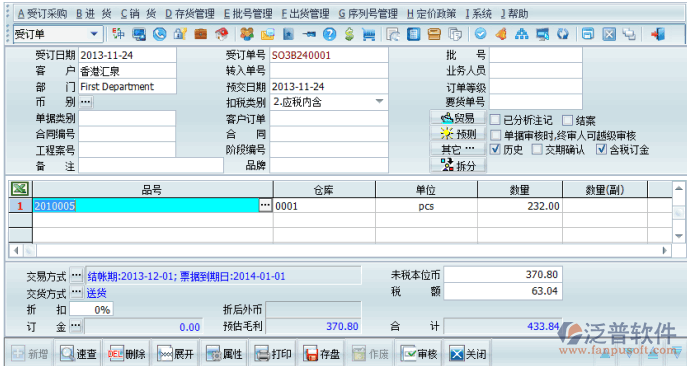Click the green dollar sign icon
The width and height of the screenshot is (687, 366).
349,34
